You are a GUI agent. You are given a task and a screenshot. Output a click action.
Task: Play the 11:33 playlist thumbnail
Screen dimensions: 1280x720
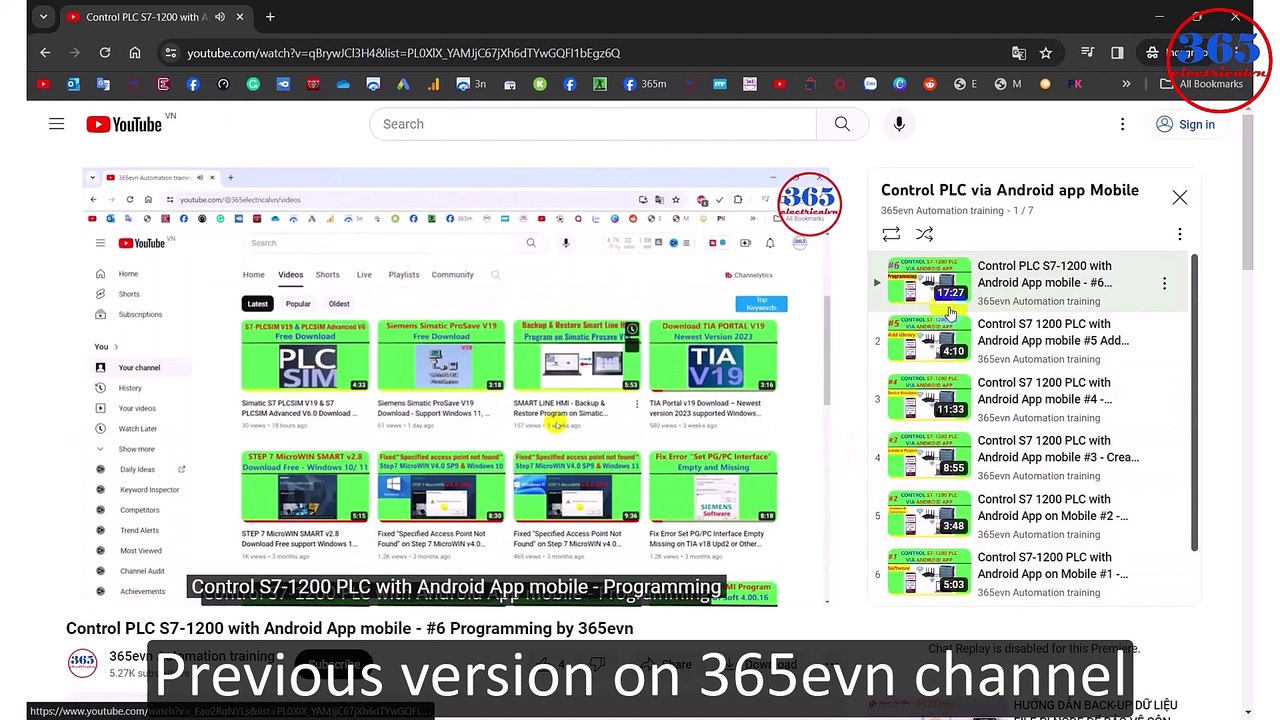coord(929,399)
